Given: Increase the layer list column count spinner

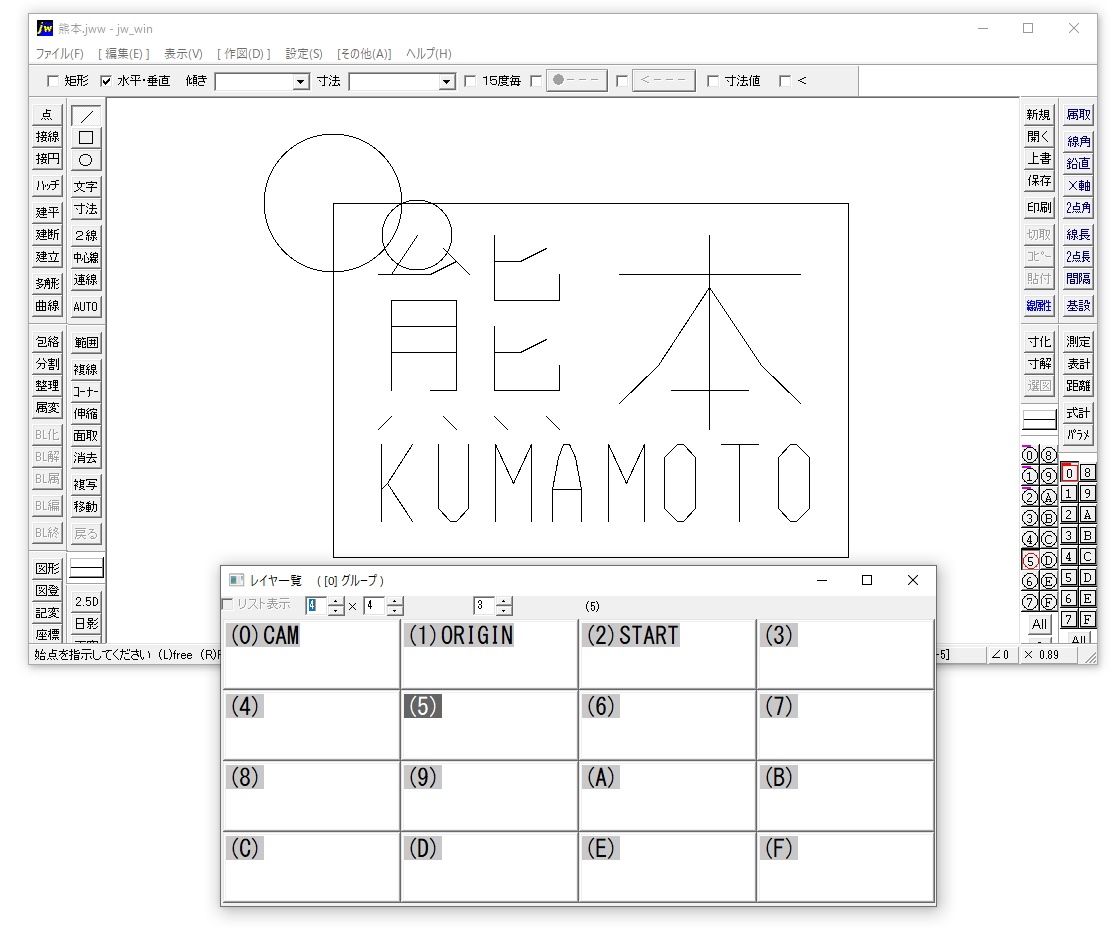Looking at the screenshot, I should coord(336,601).
